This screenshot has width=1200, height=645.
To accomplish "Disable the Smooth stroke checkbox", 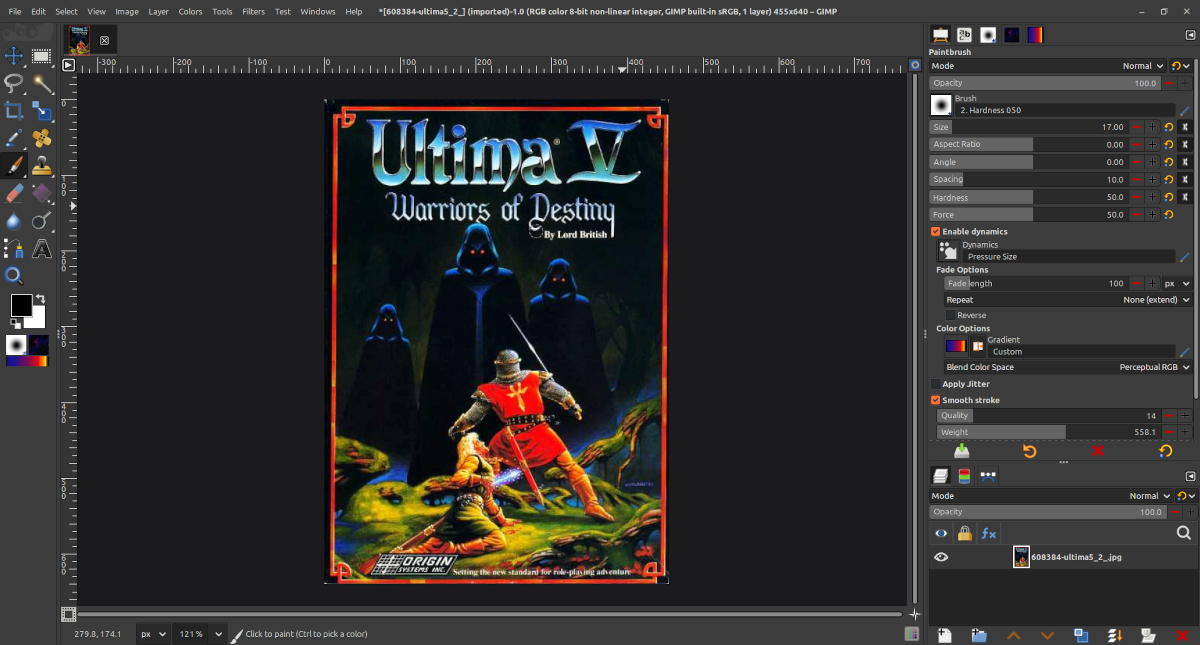I will (936, 400).
